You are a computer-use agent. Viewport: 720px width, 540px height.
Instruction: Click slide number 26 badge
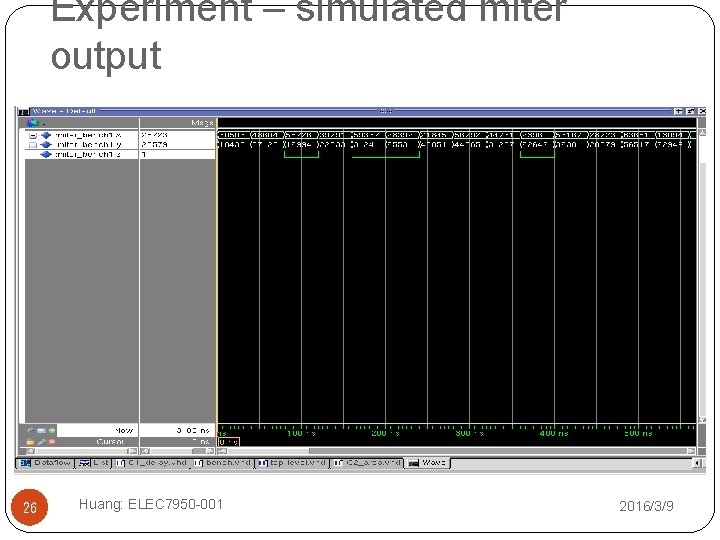pyautogui.click(x=29, y=507)
